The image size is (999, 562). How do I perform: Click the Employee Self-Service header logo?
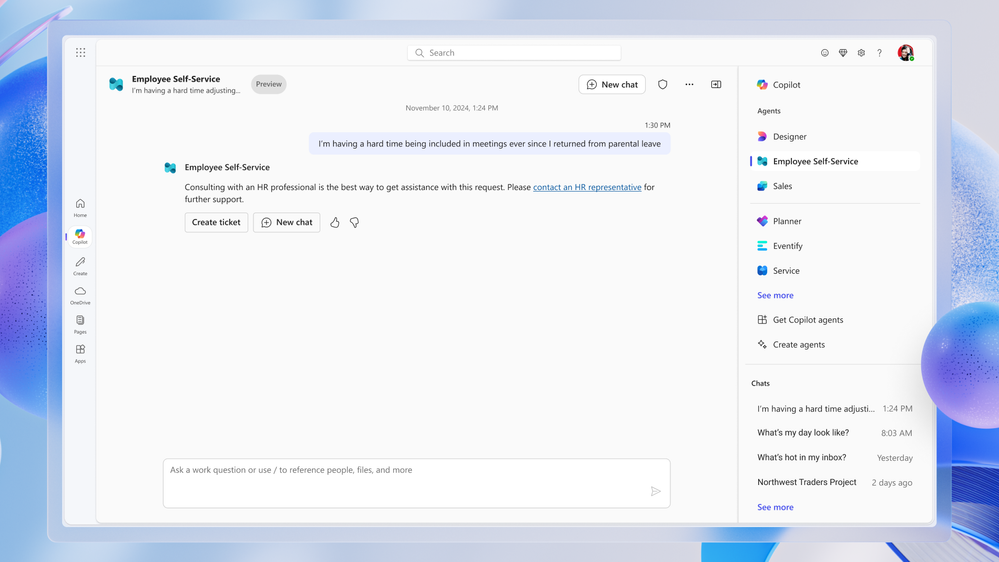pyautogui.click(x=116, y=84)
